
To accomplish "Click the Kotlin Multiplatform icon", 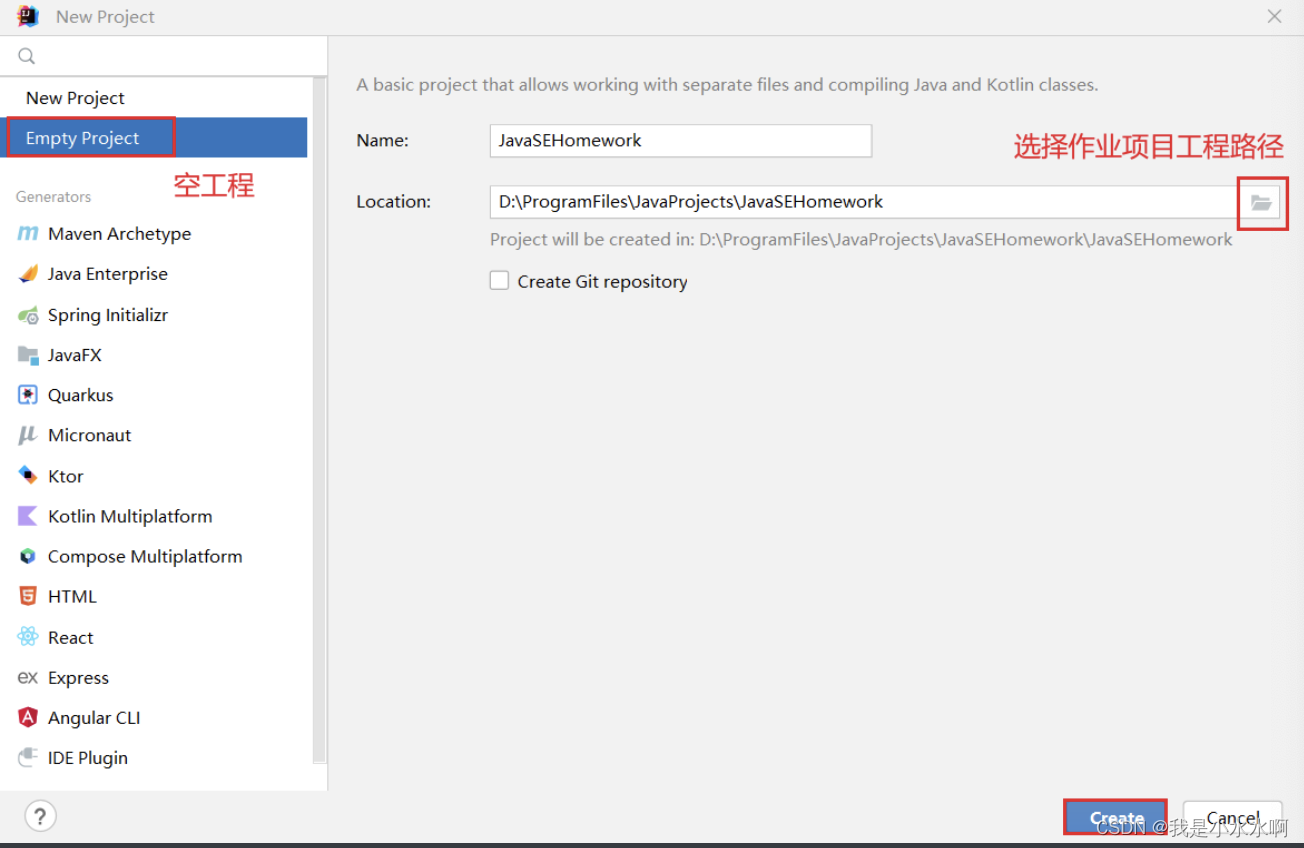I will (x=28, y=516).
